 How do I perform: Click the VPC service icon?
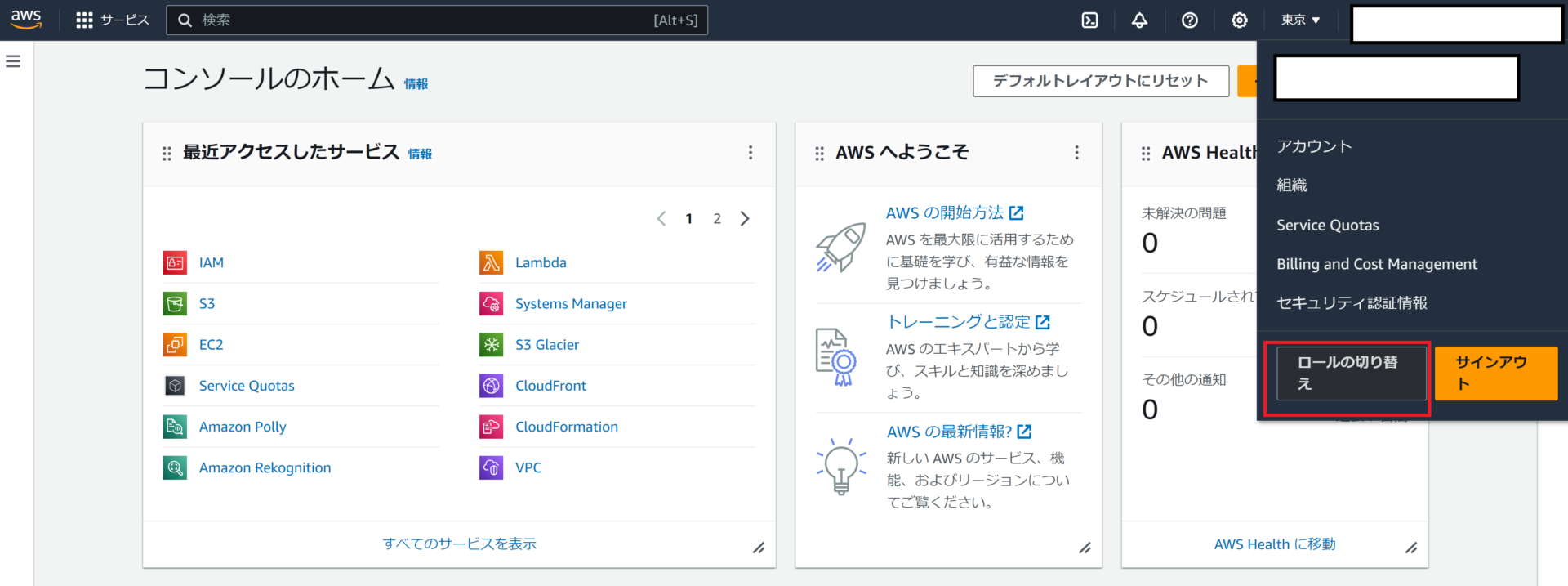click(491, 467)
